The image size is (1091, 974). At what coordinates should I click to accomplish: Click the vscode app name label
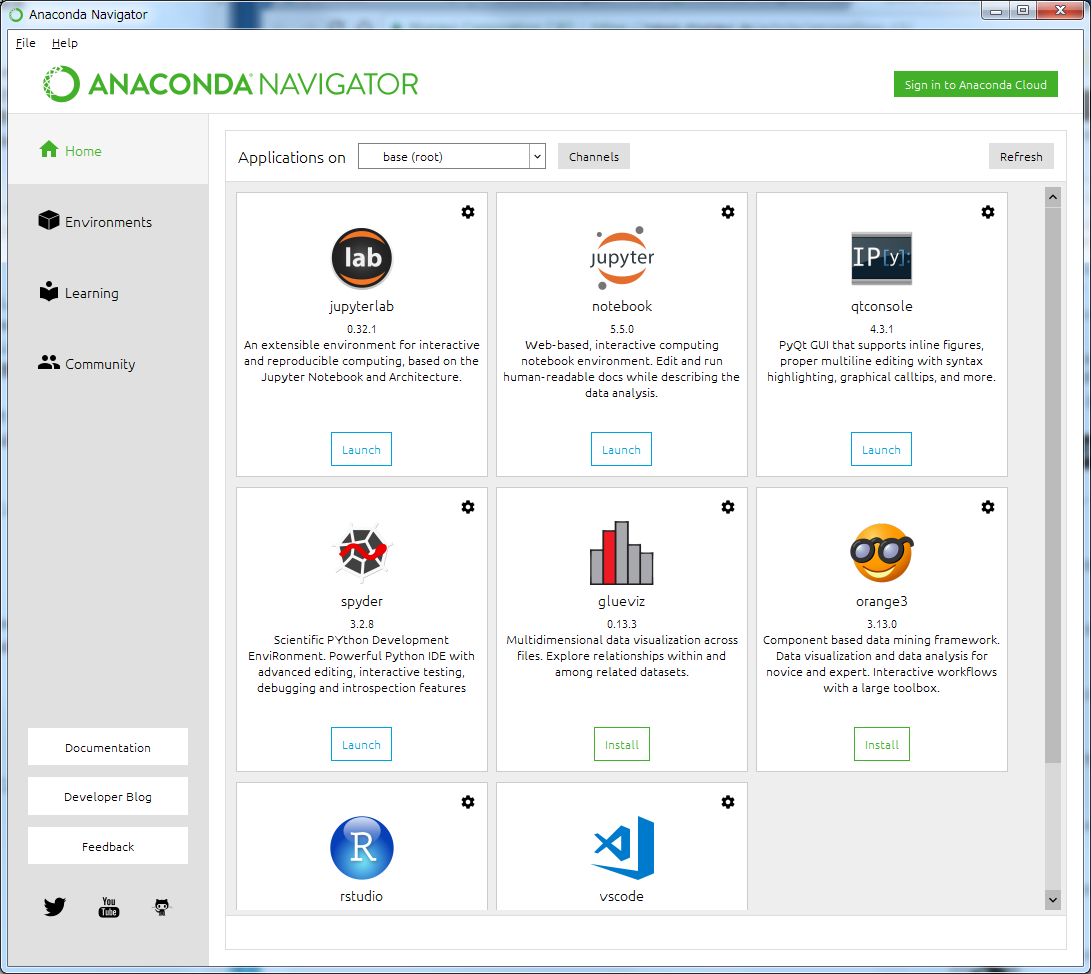click(x=621, y=896)
